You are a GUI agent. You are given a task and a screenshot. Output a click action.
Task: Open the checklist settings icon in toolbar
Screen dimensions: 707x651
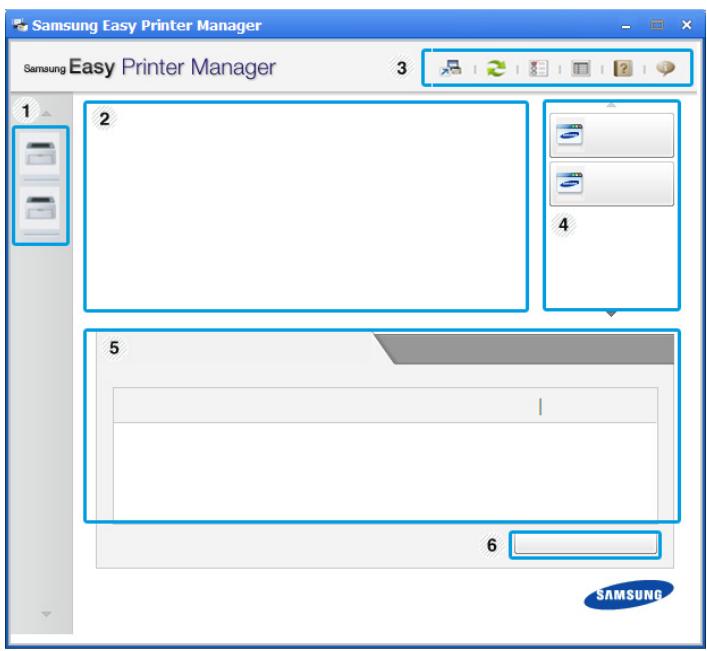(538, 69)
